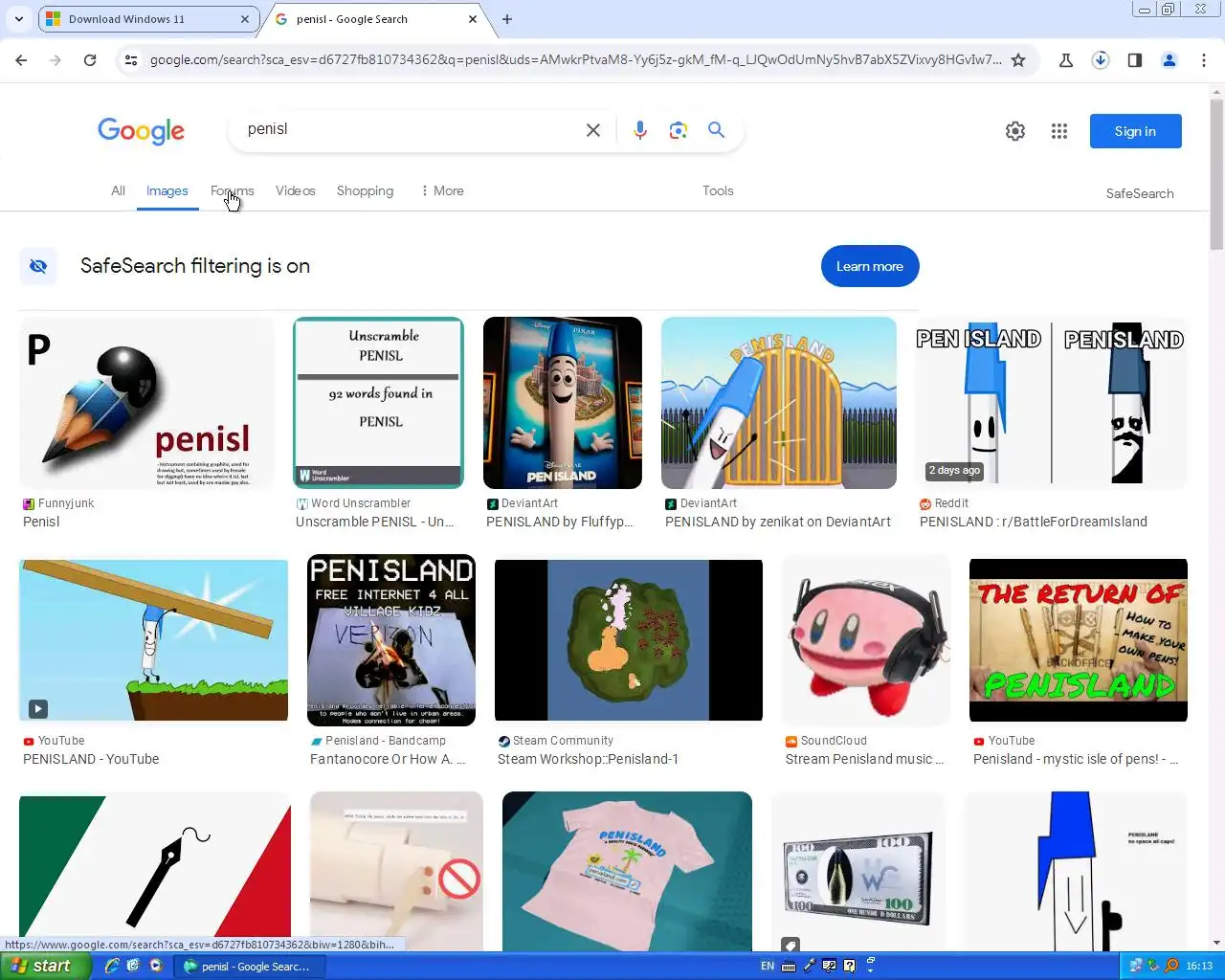1225x980 pixels.
Task: Open hundred dollar bill image thumbnail
Action: pos(858,871)
